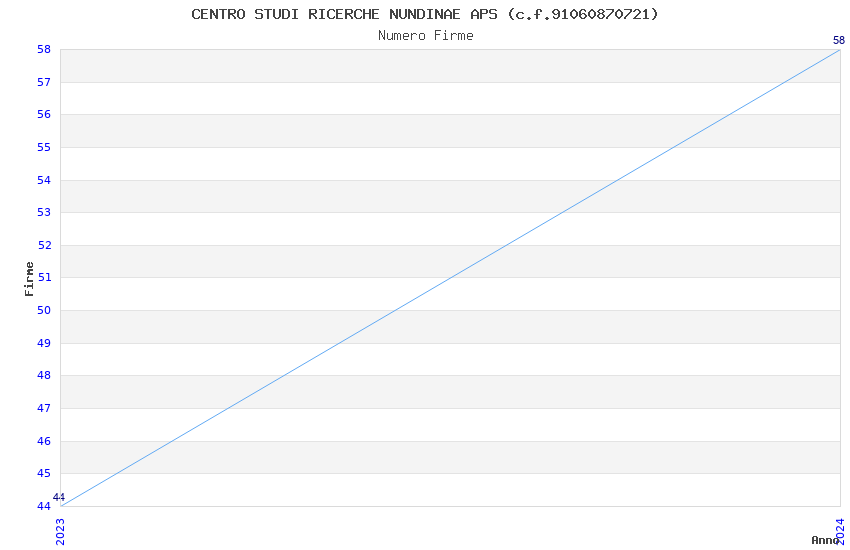Click the vertical axis title Firme

tap(29, 279)
